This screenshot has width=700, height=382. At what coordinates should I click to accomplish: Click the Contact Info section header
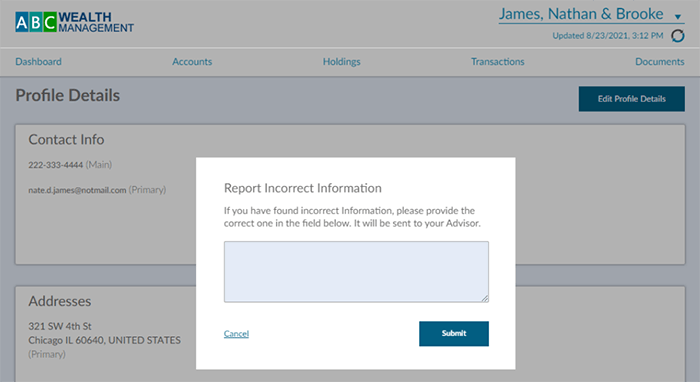pos(66,140)
